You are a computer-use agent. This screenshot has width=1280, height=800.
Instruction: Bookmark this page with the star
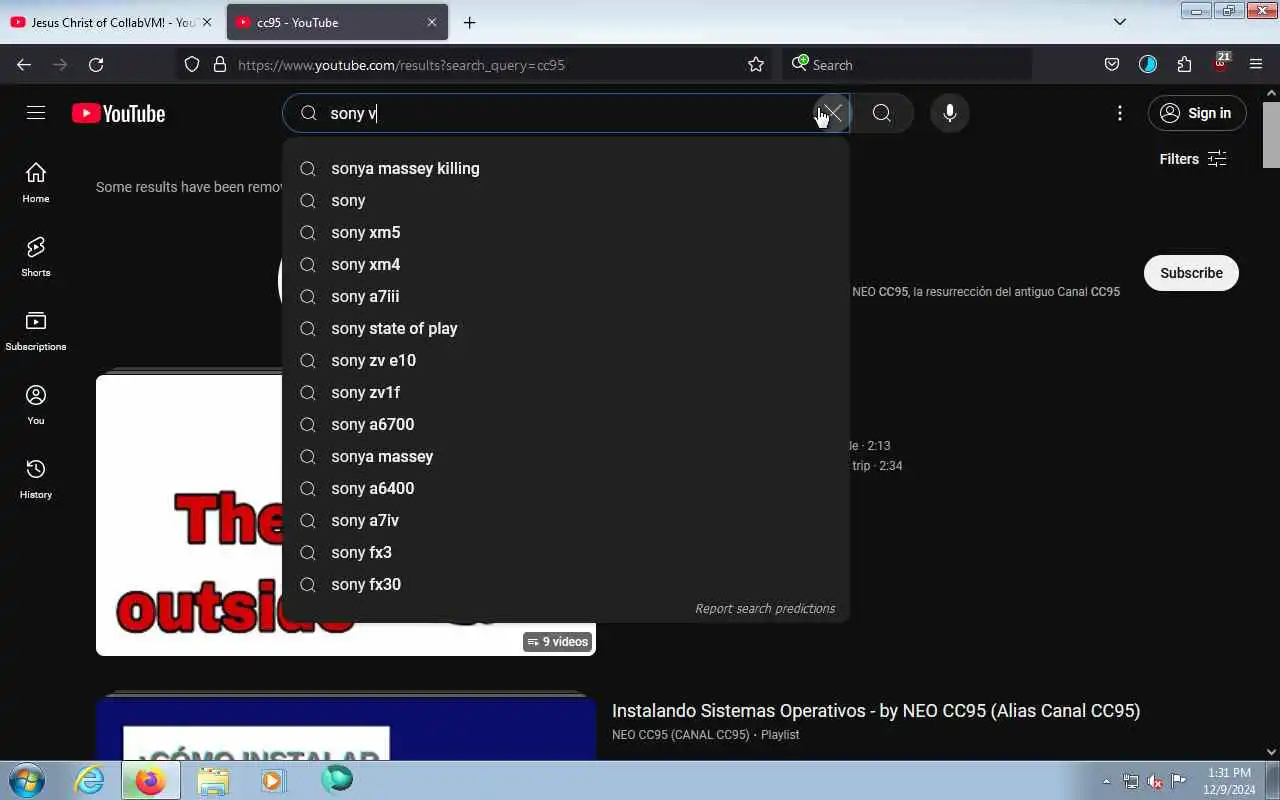[x=756, y=65]
